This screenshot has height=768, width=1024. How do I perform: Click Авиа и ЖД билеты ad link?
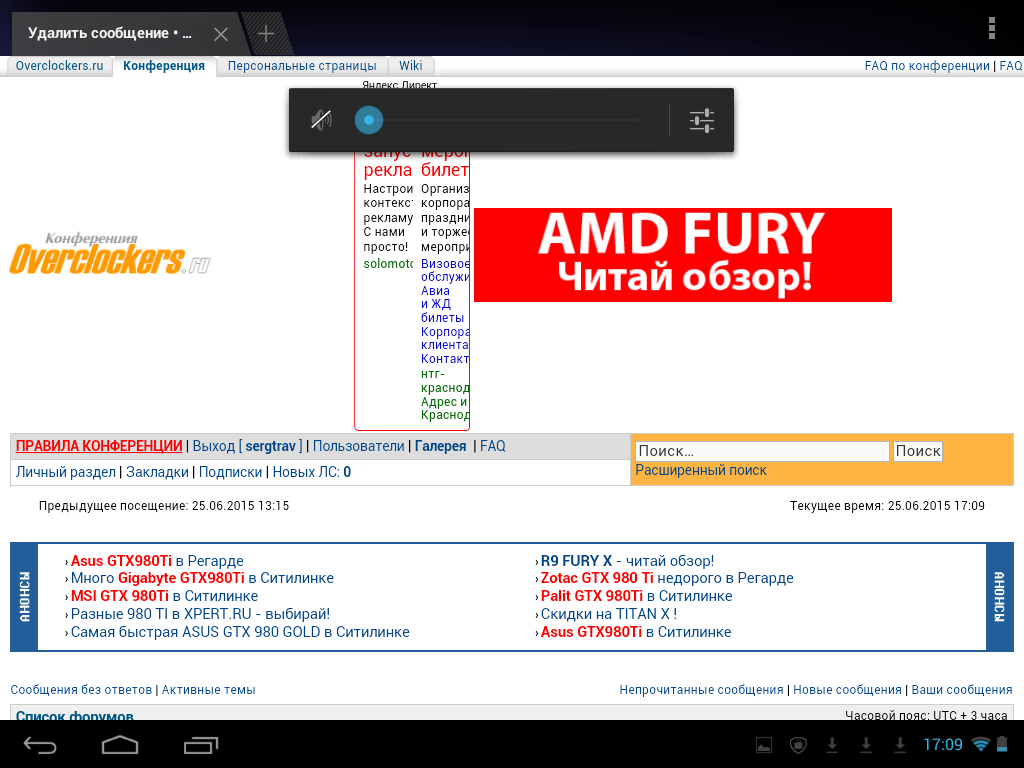(x=443, y=304)
